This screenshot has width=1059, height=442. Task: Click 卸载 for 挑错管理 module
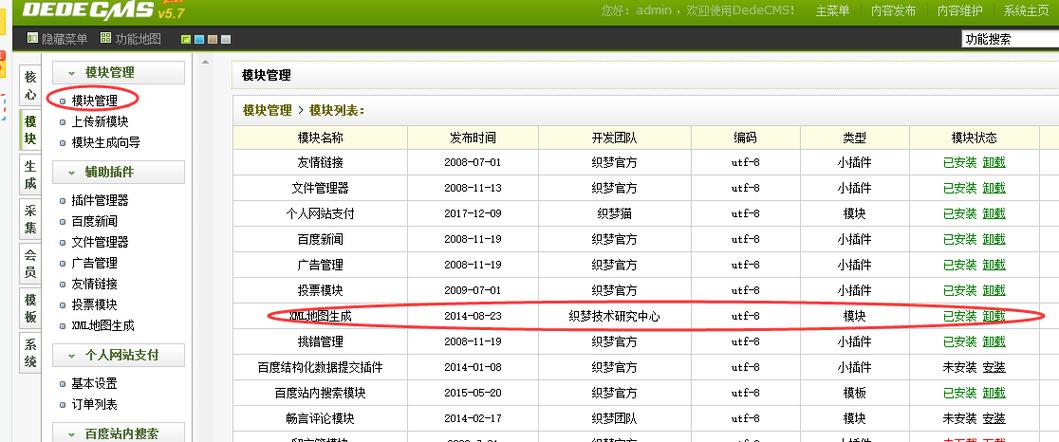coord(994,341)
